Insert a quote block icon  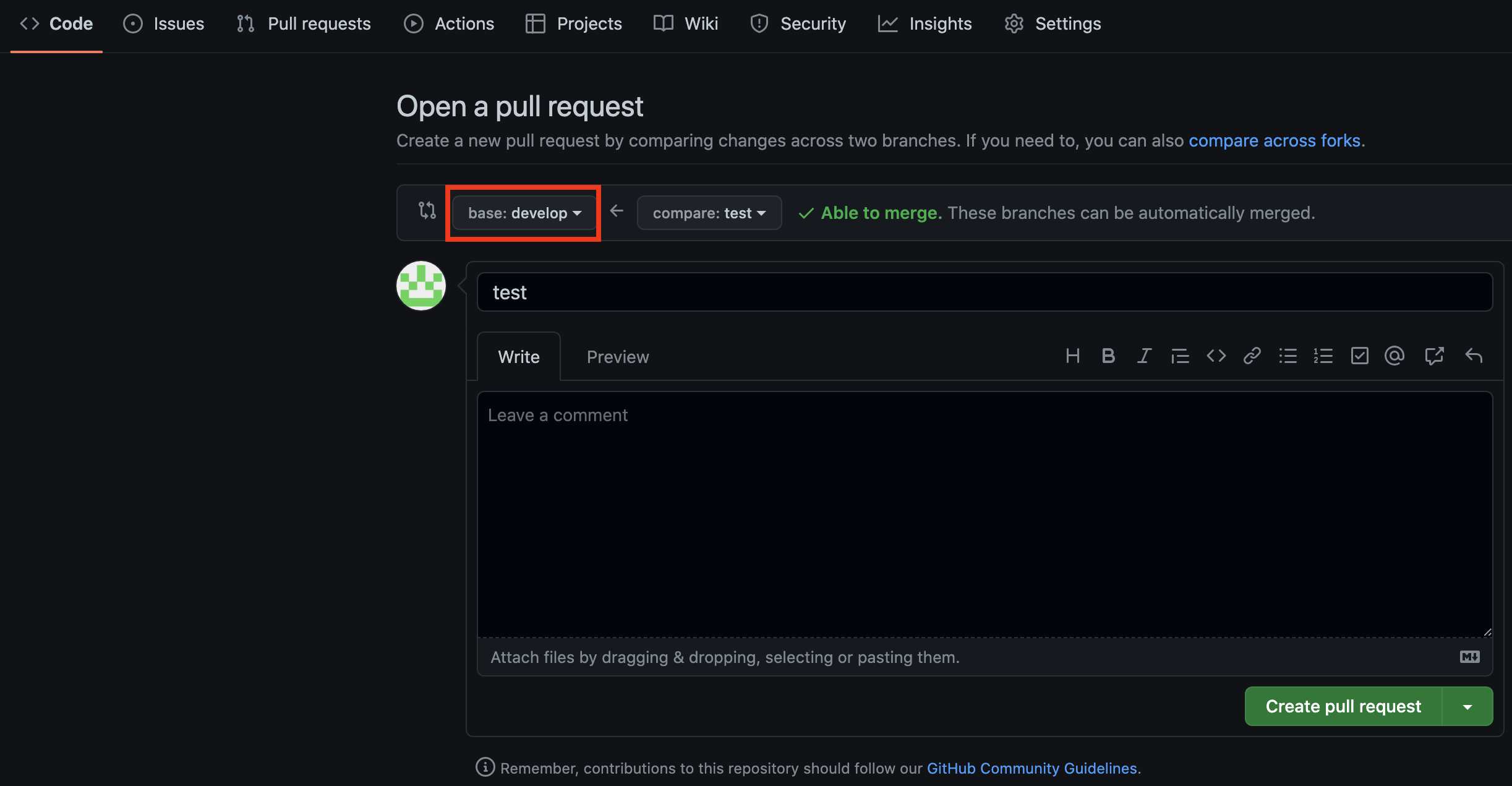pos(1180,356)
